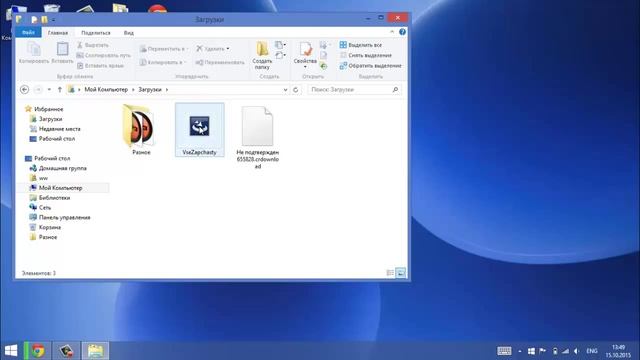Go up one folder level arrow
The image size is (640, 360).
click(x=60, y=89)
